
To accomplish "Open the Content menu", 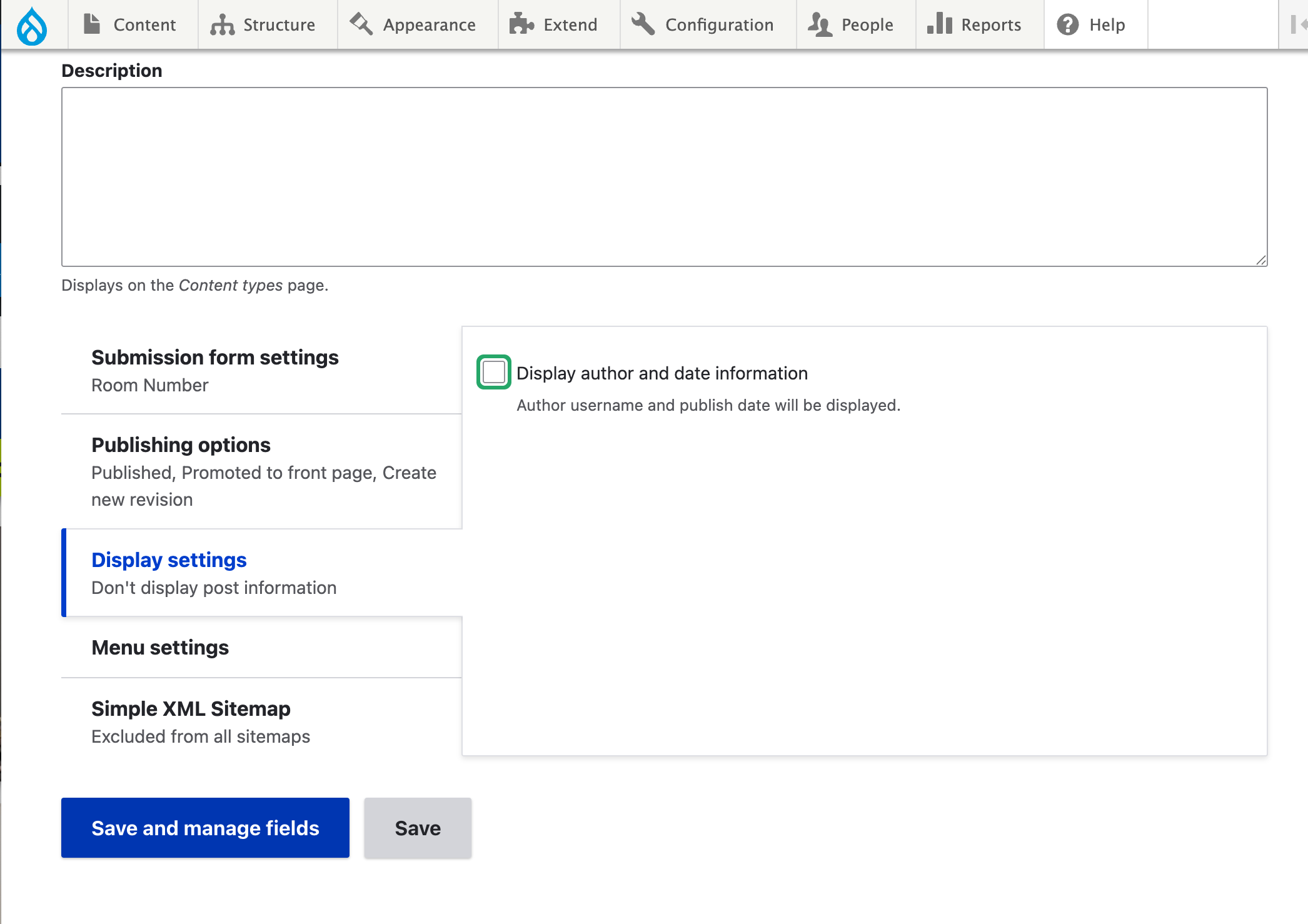I will 133,24.
